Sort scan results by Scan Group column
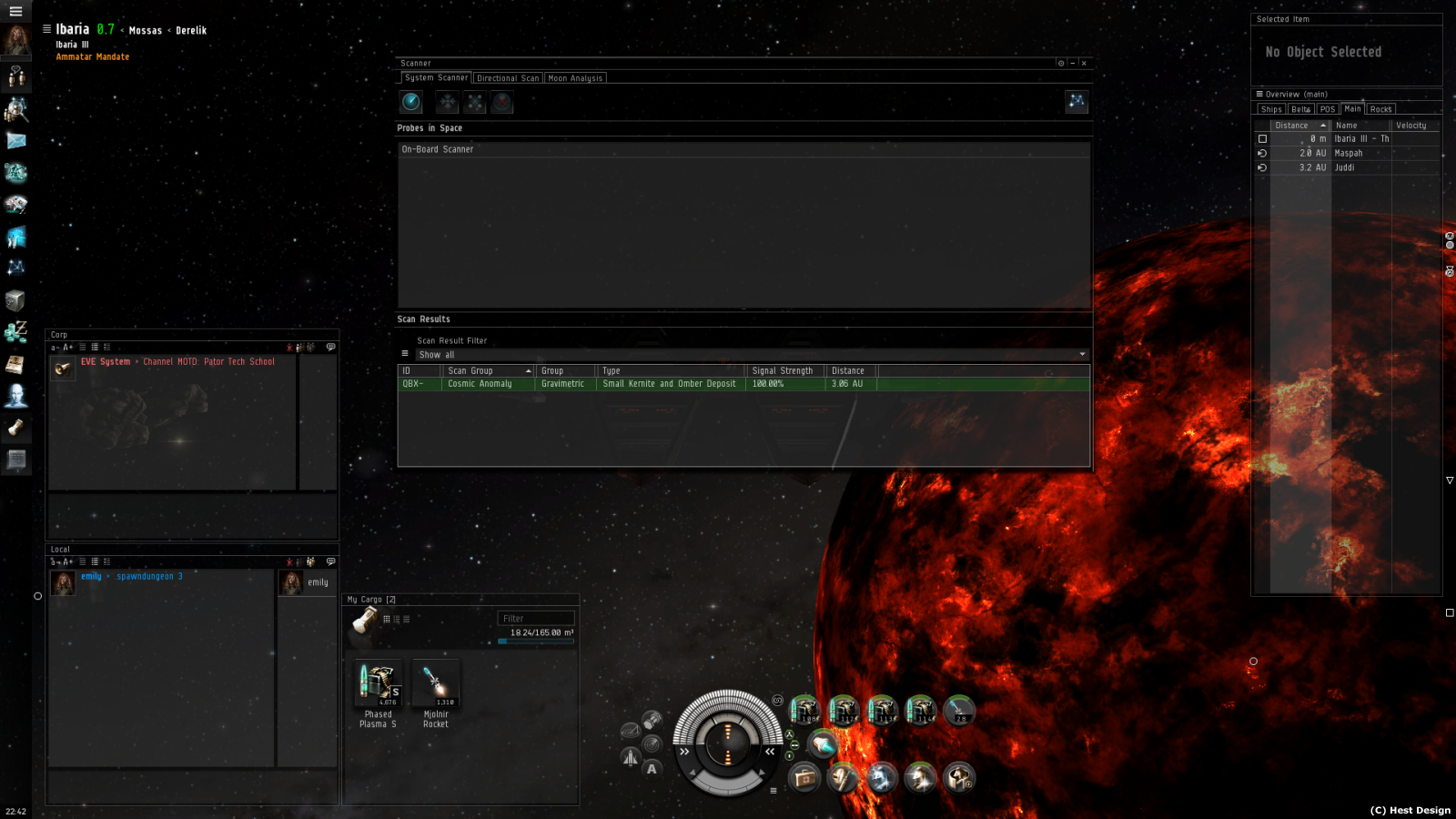This screenshot has height=819, width=1456. pos(489,370)
